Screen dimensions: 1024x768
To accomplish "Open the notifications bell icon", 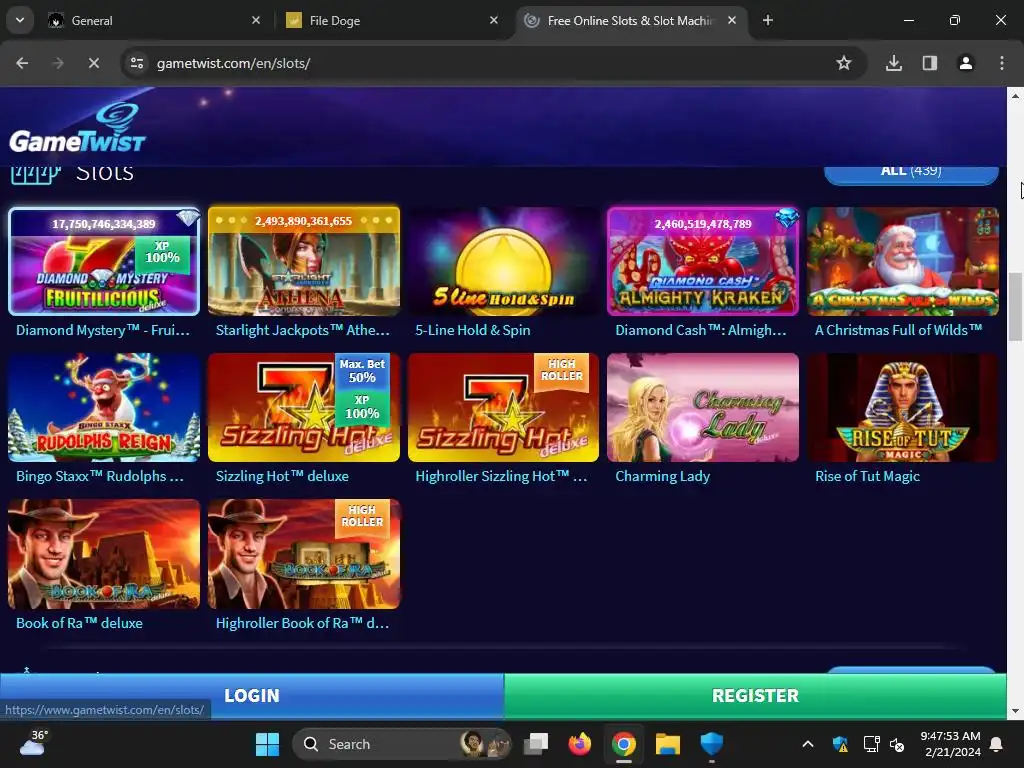I will pos(997,744).
